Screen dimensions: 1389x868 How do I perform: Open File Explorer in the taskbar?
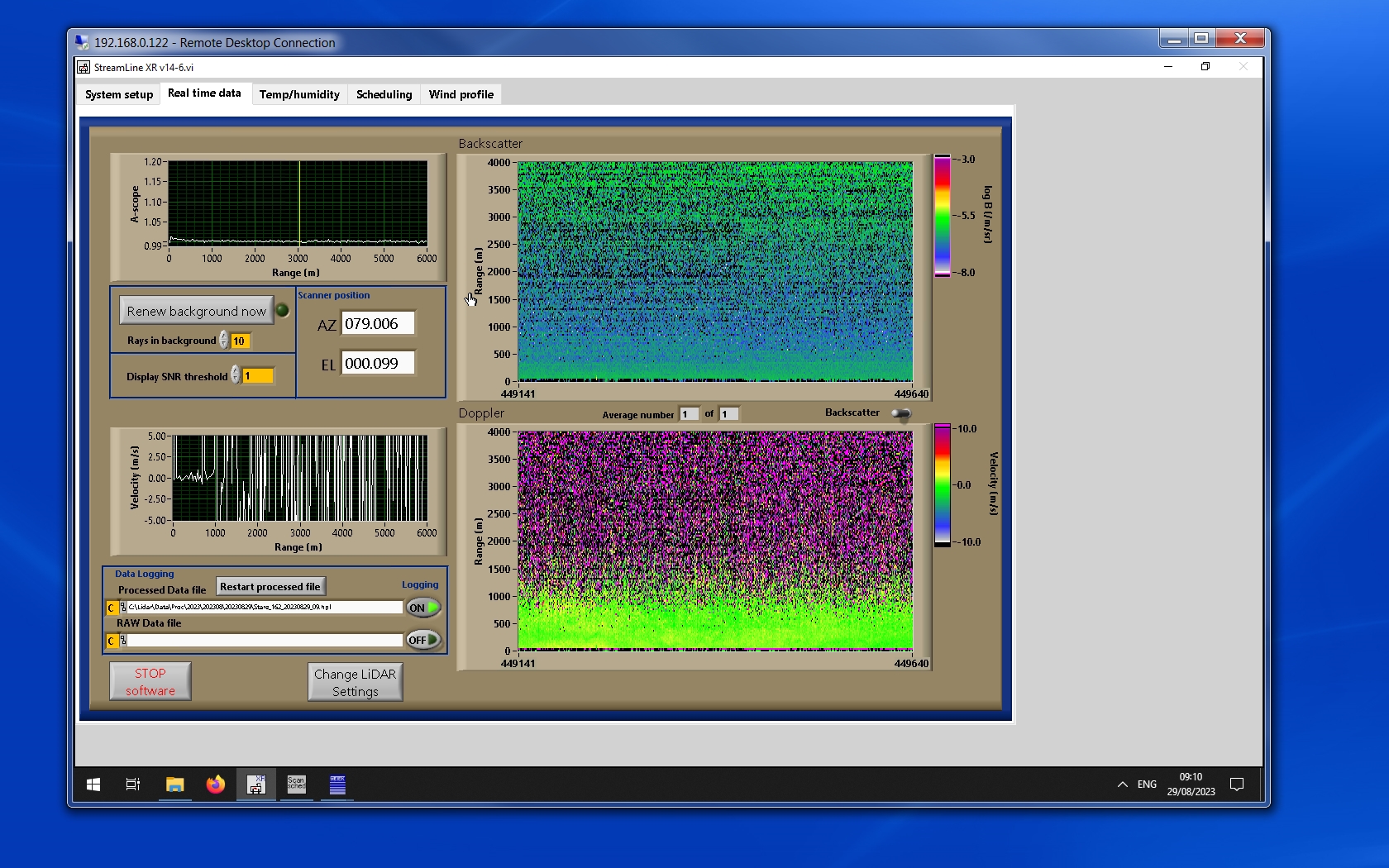click(174, 785)
